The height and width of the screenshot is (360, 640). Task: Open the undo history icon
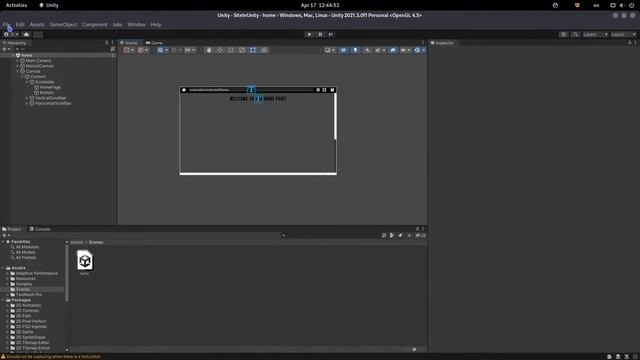click(x=564, y=34)
